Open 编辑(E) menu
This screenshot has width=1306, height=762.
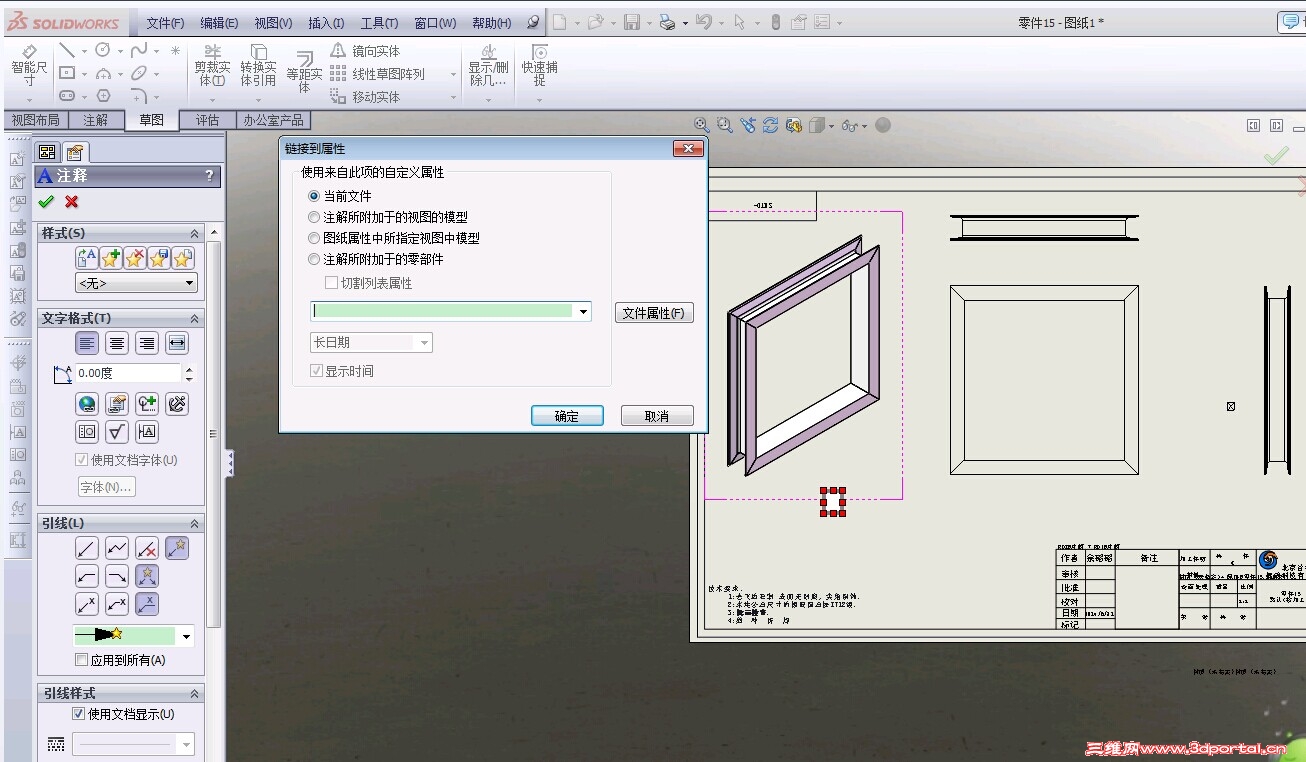point(219,23)
